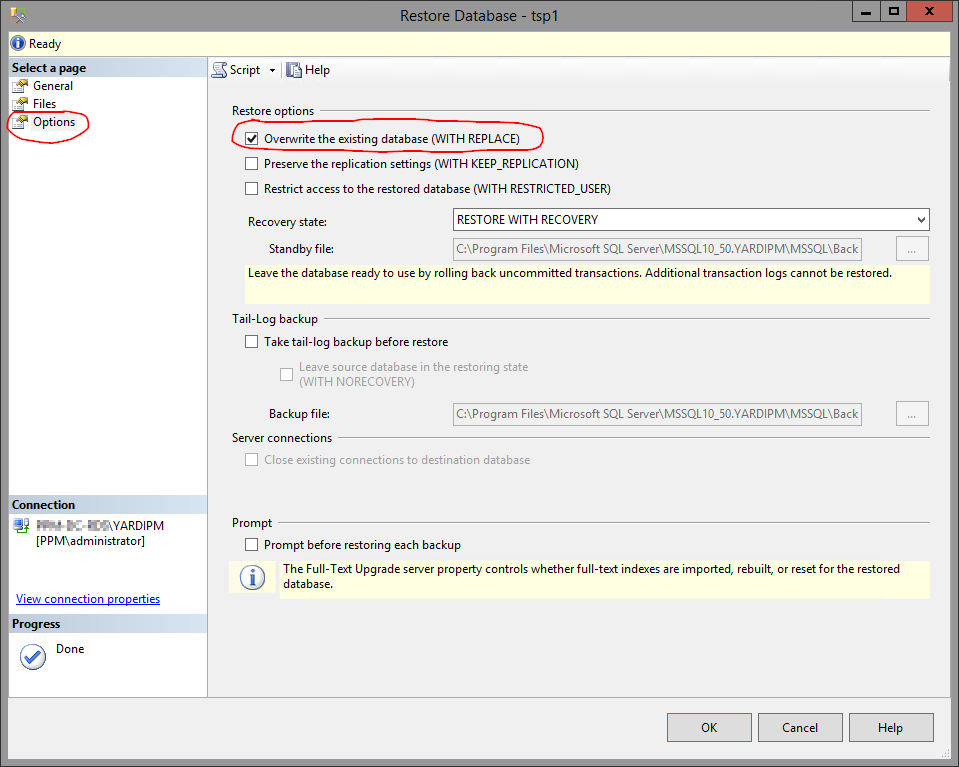Click the Options page icon
This screenshot has width=959, height=767.
20,122
